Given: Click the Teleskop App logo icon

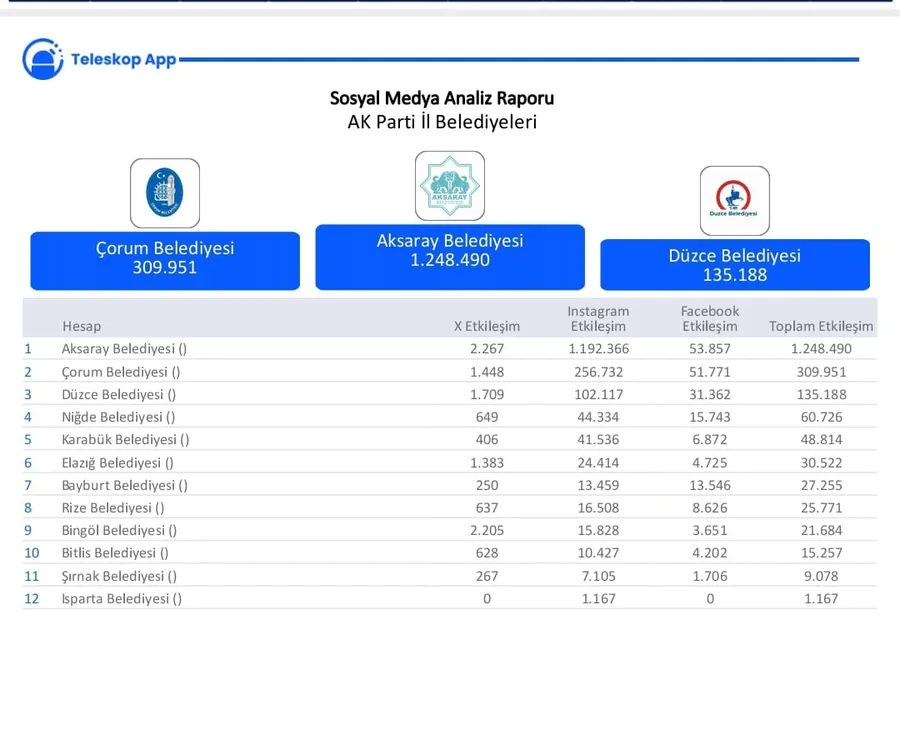Looking at the screenshot, I should (42, 59).
